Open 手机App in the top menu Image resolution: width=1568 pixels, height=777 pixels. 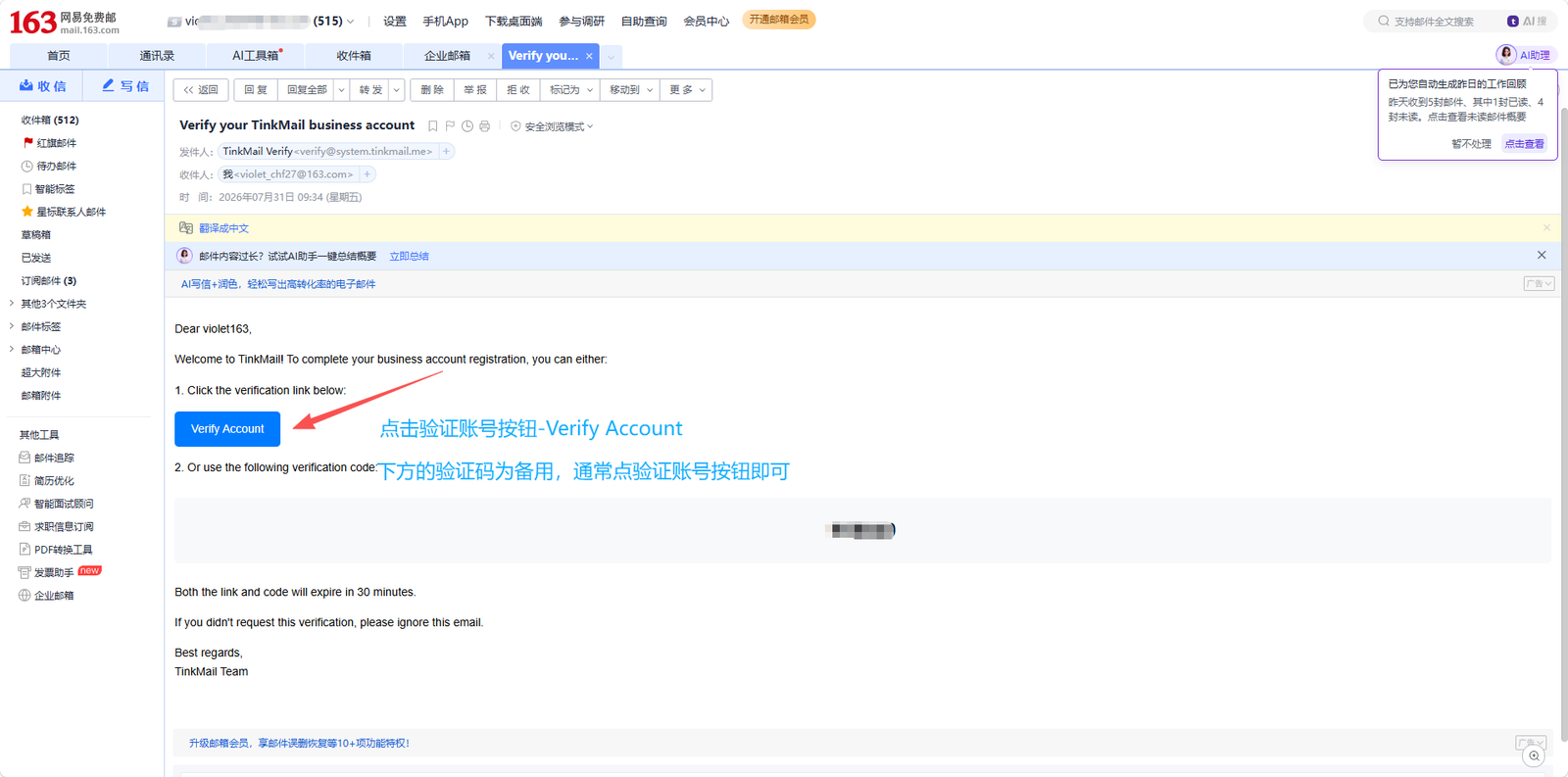[x=445, y=21]
